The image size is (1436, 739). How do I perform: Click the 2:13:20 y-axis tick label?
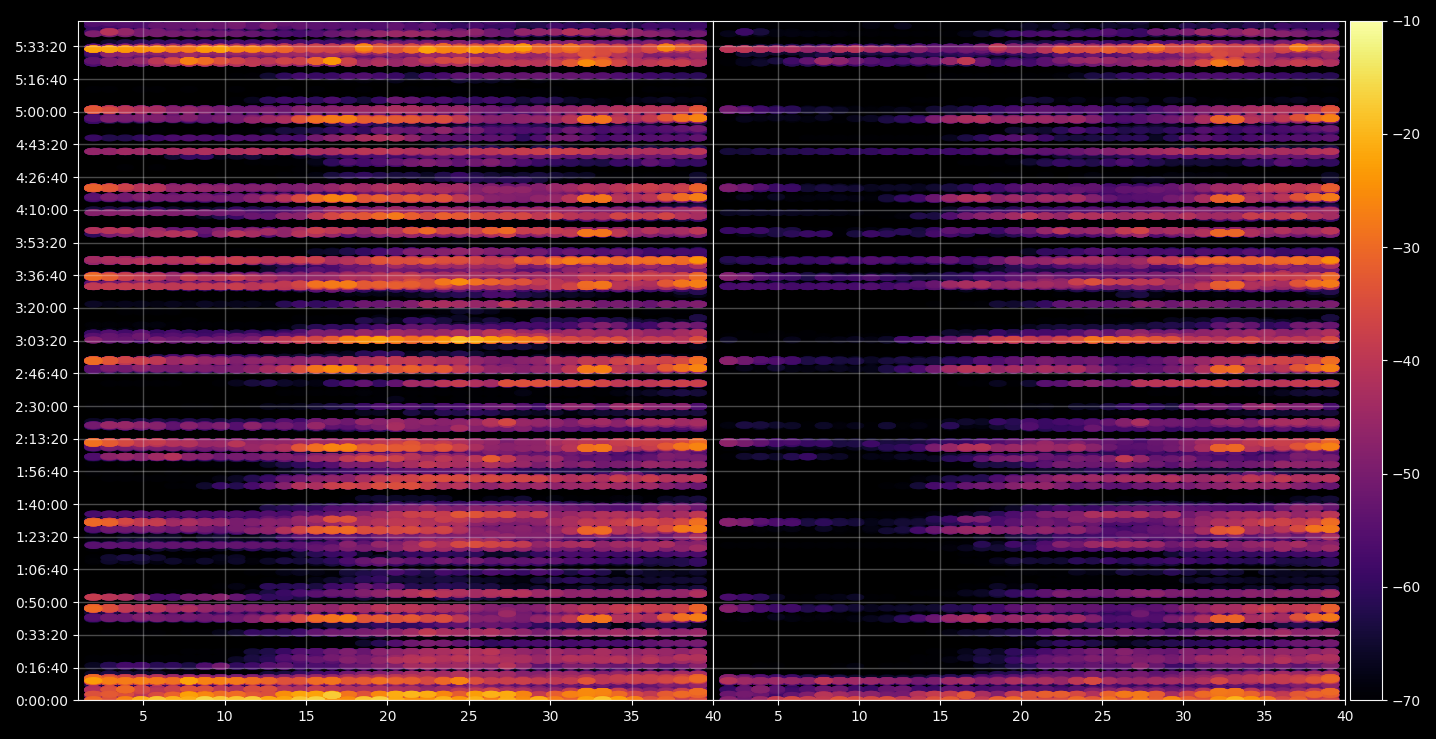(x=43, y=439)
